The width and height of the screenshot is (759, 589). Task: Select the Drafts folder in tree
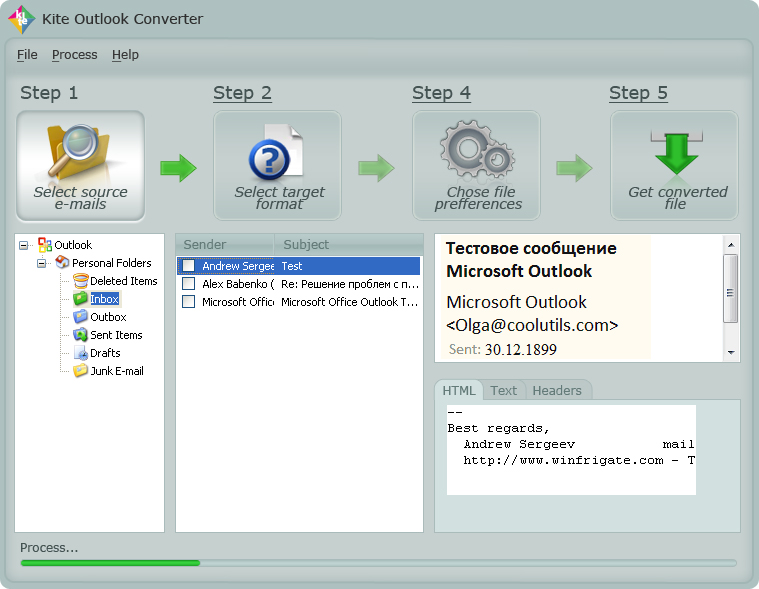(105, 353)
